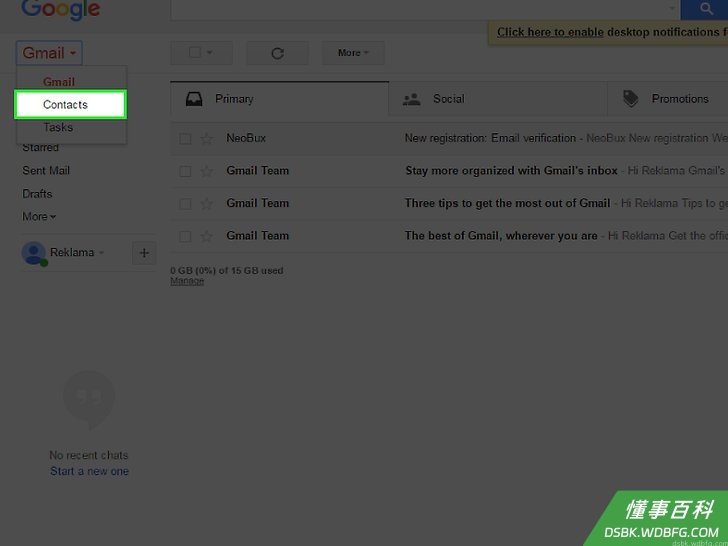Click the 'Start a new one' chat link

tap(89, 471)
